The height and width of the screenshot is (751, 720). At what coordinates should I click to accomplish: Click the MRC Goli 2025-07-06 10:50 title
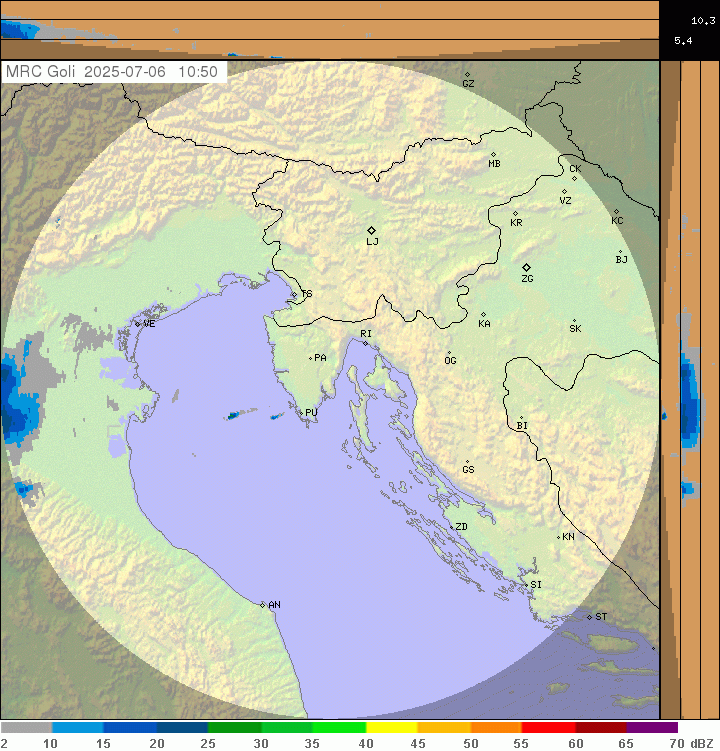[112, 72]
